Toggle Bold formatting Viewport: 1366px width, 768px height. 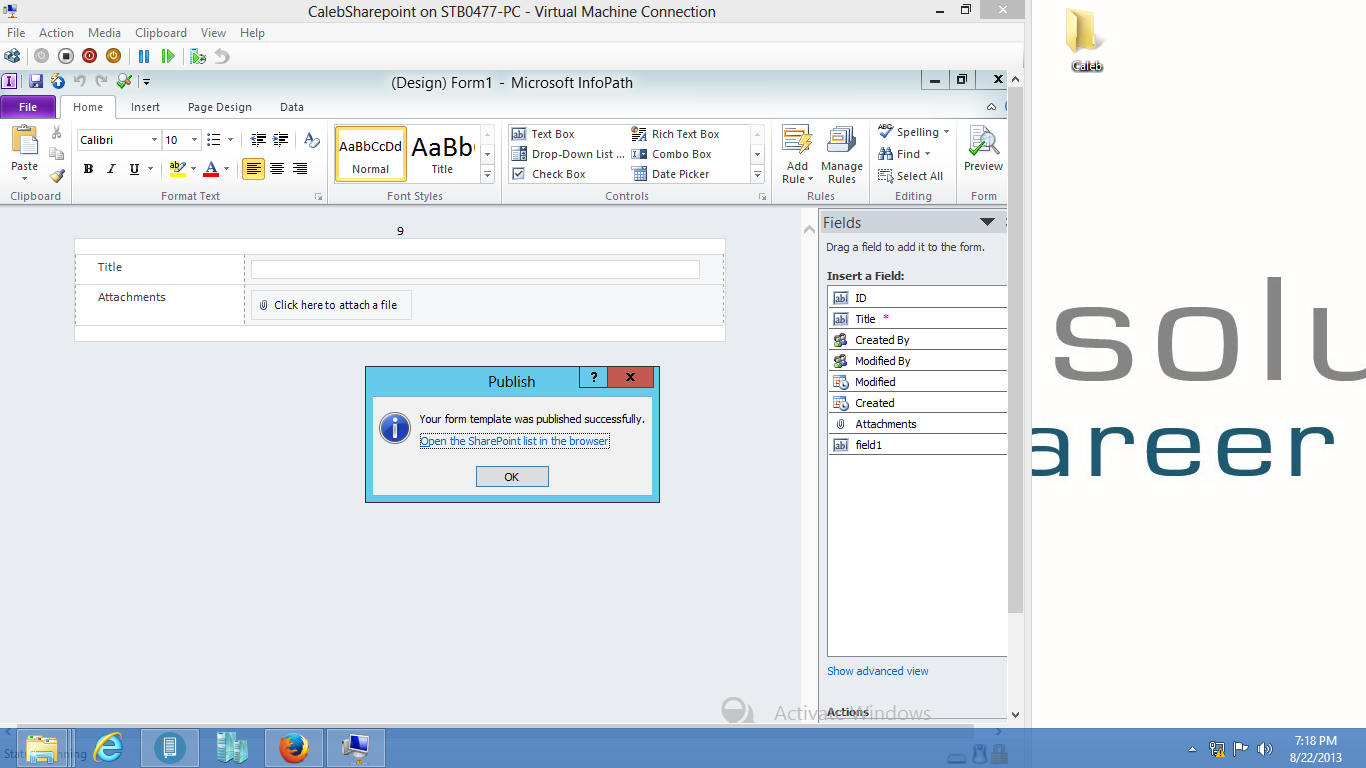pos(88,169)
